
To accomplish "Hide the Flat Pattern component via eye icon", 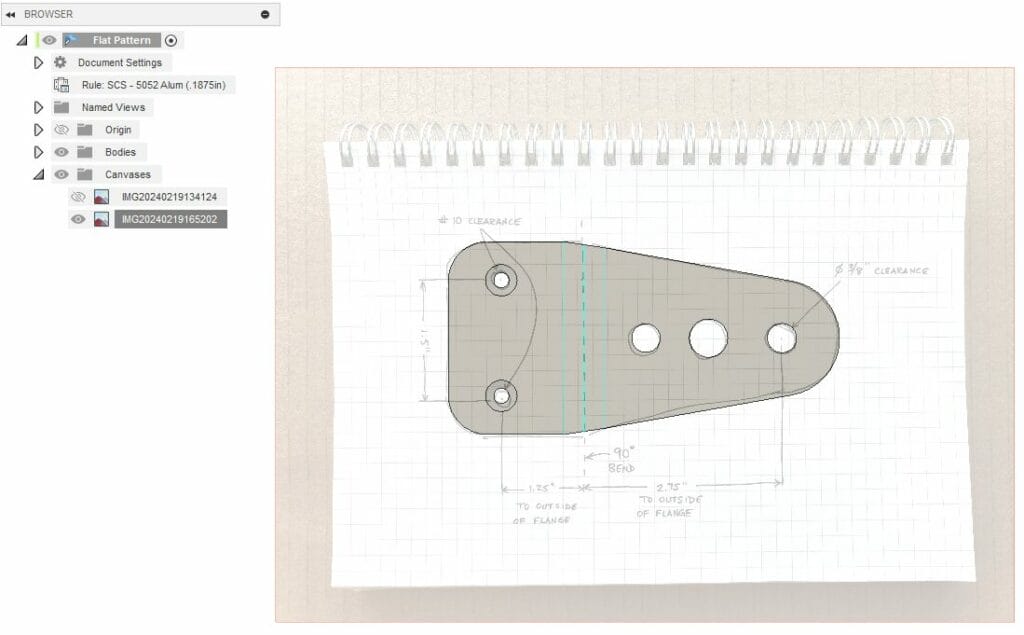I will click(x=49, y=40).
